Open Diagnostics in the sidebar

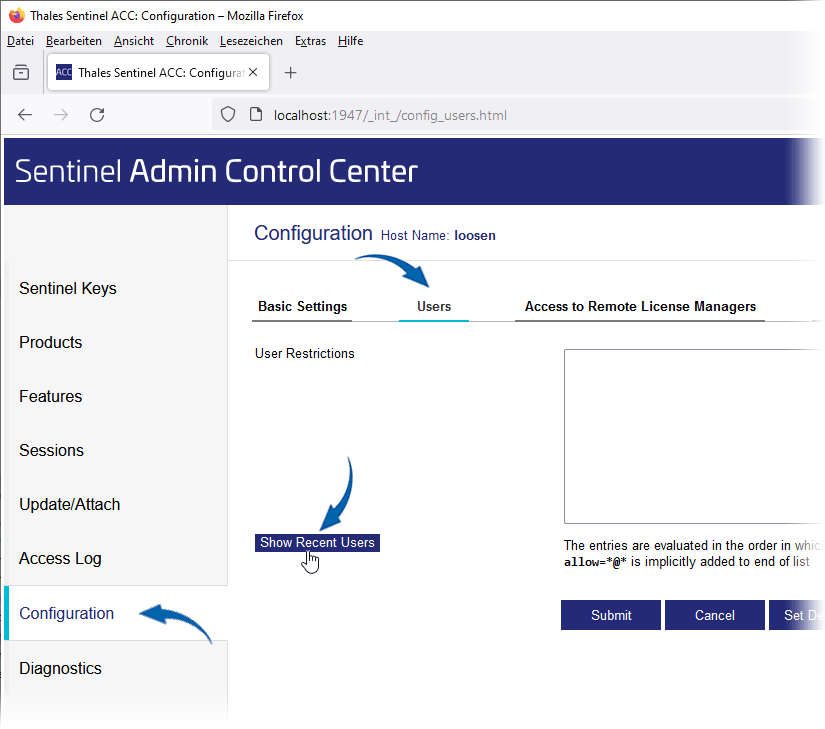point(60,668)
